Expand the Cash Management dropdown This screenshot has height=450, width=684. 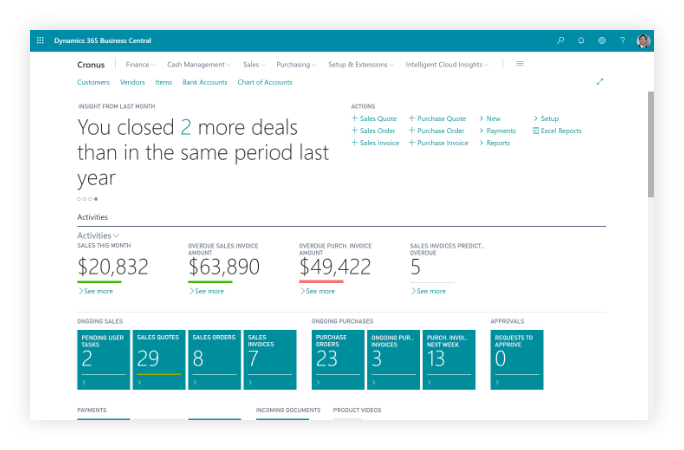(x=198, y=64)
